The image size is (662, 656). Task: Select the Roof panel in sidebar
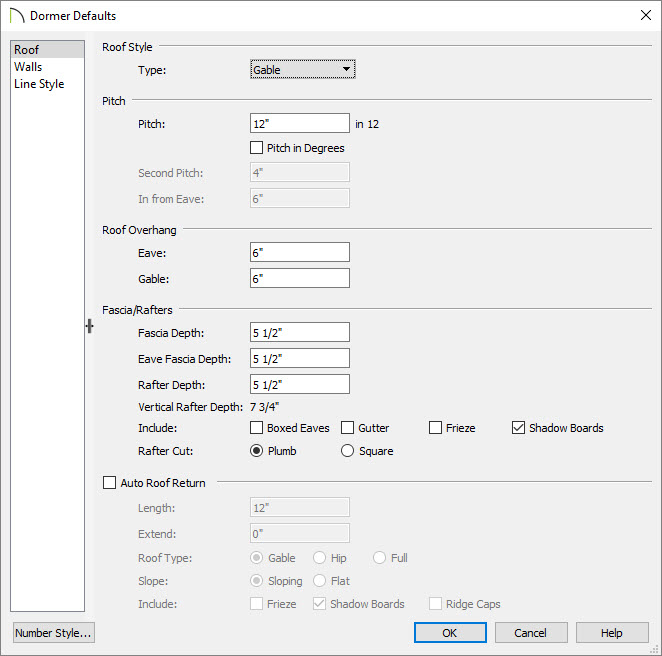tap(47, 50)
